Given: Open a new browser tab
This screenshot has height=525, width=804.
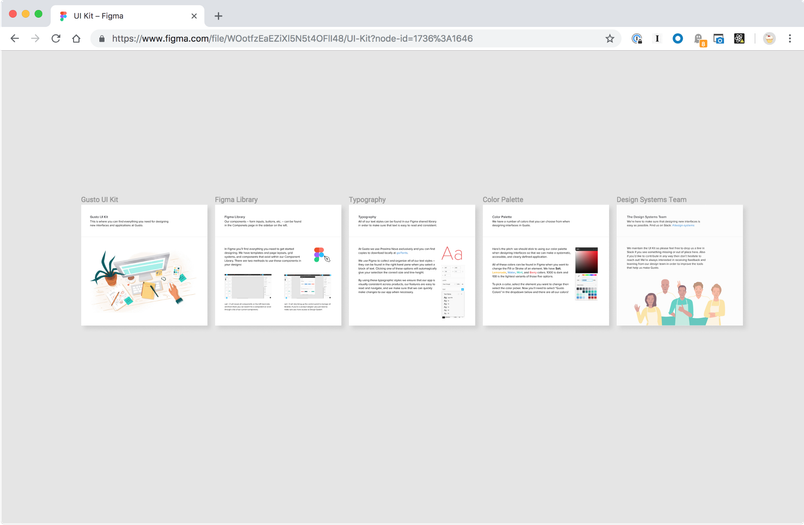Looking at the screenshot, I should pos(218,16).
